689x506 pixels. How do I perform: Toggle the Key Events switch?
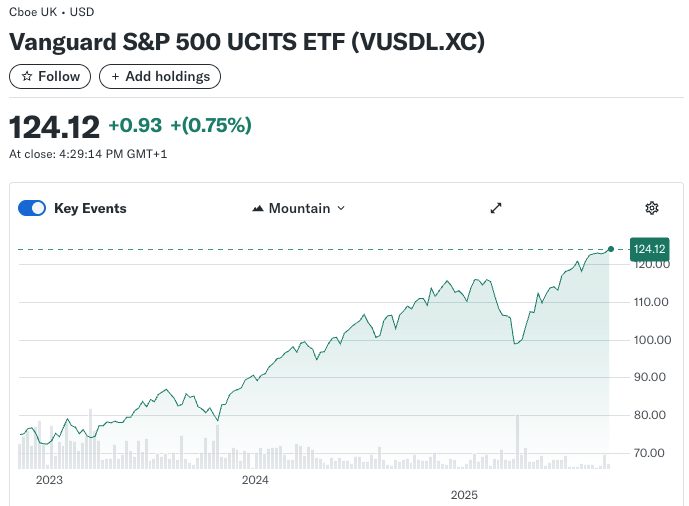click(32, 208)
